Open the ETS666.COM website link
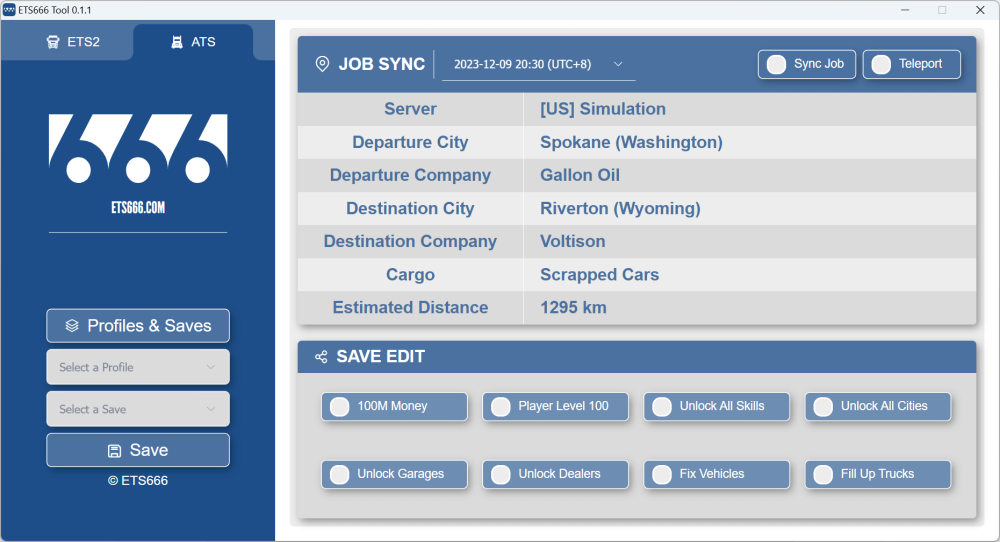The width and height of the screenshot is (1000, 542). pyautogui.click(x=138, y=209)
